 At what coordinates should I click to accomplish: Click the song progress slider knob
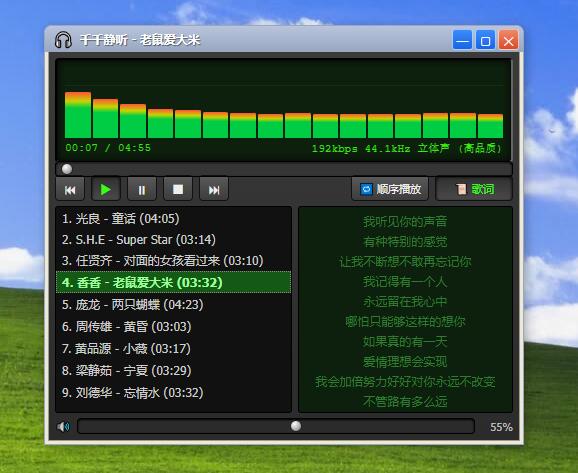tap(67, 169)
